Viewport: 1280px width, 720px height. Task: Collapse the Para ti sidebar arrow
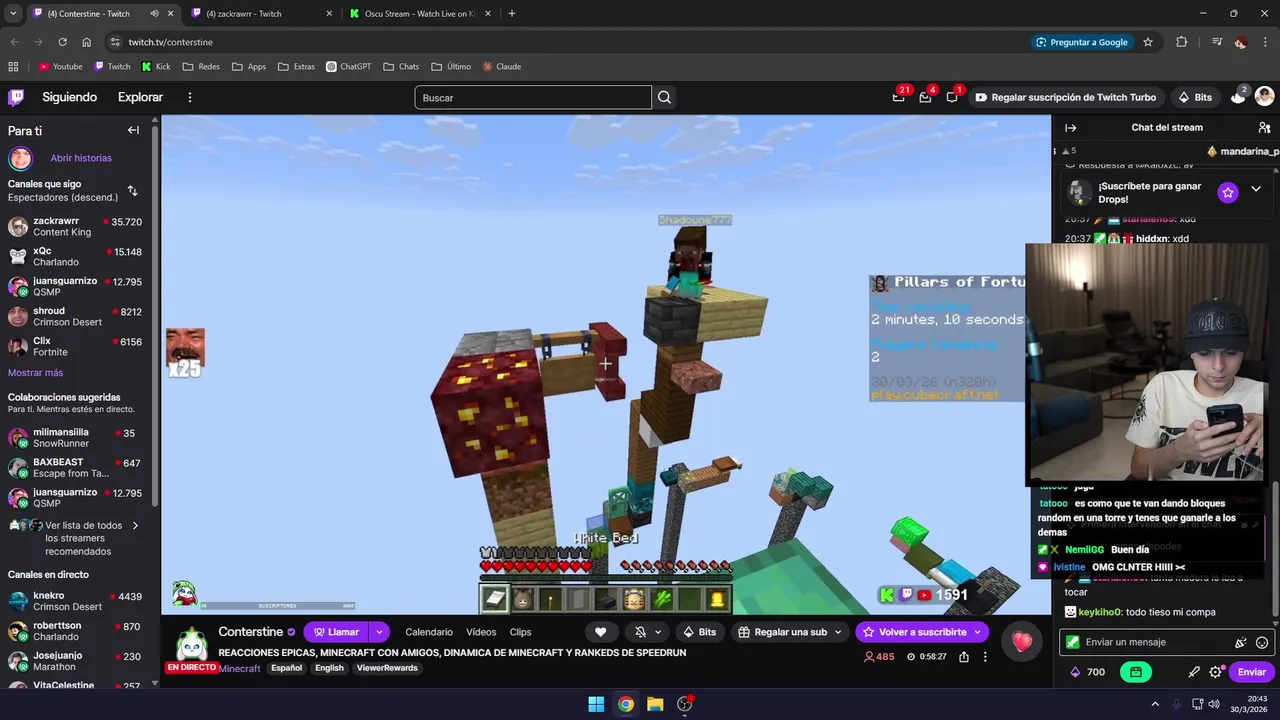pos(133,130)
